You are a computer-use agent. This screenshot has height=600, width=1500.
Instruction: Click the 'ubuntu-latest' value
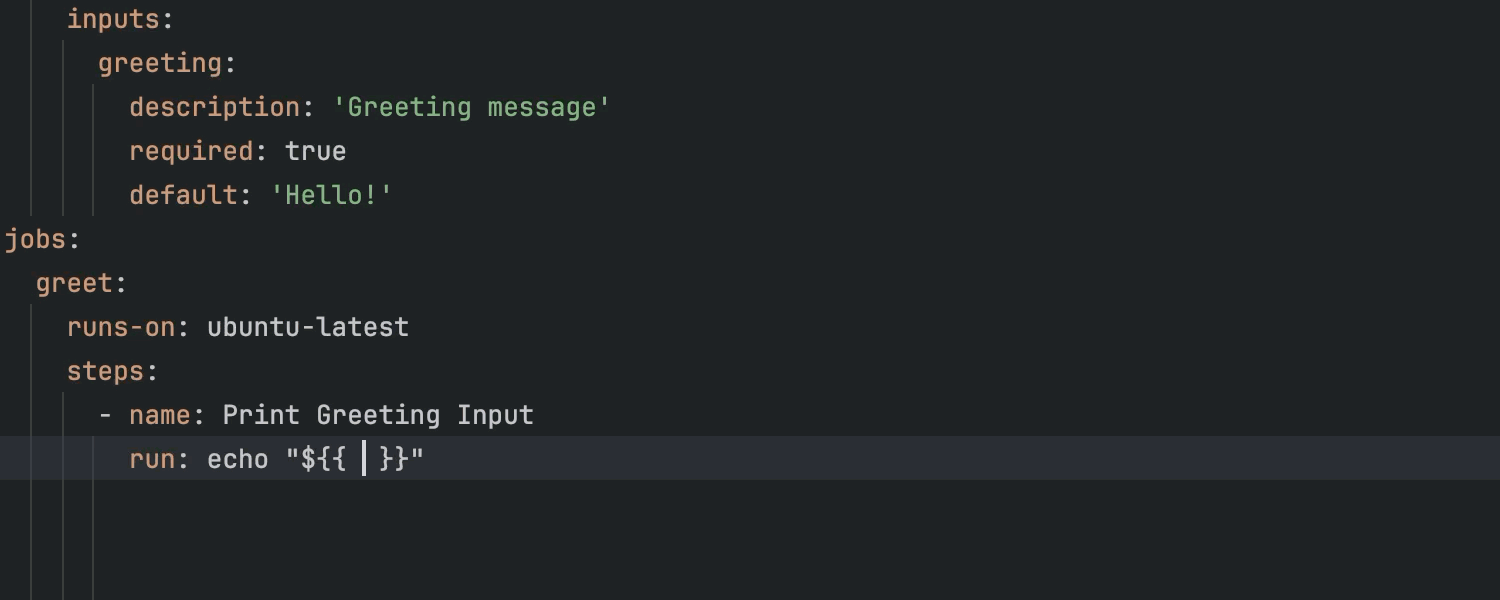[308, 328]
